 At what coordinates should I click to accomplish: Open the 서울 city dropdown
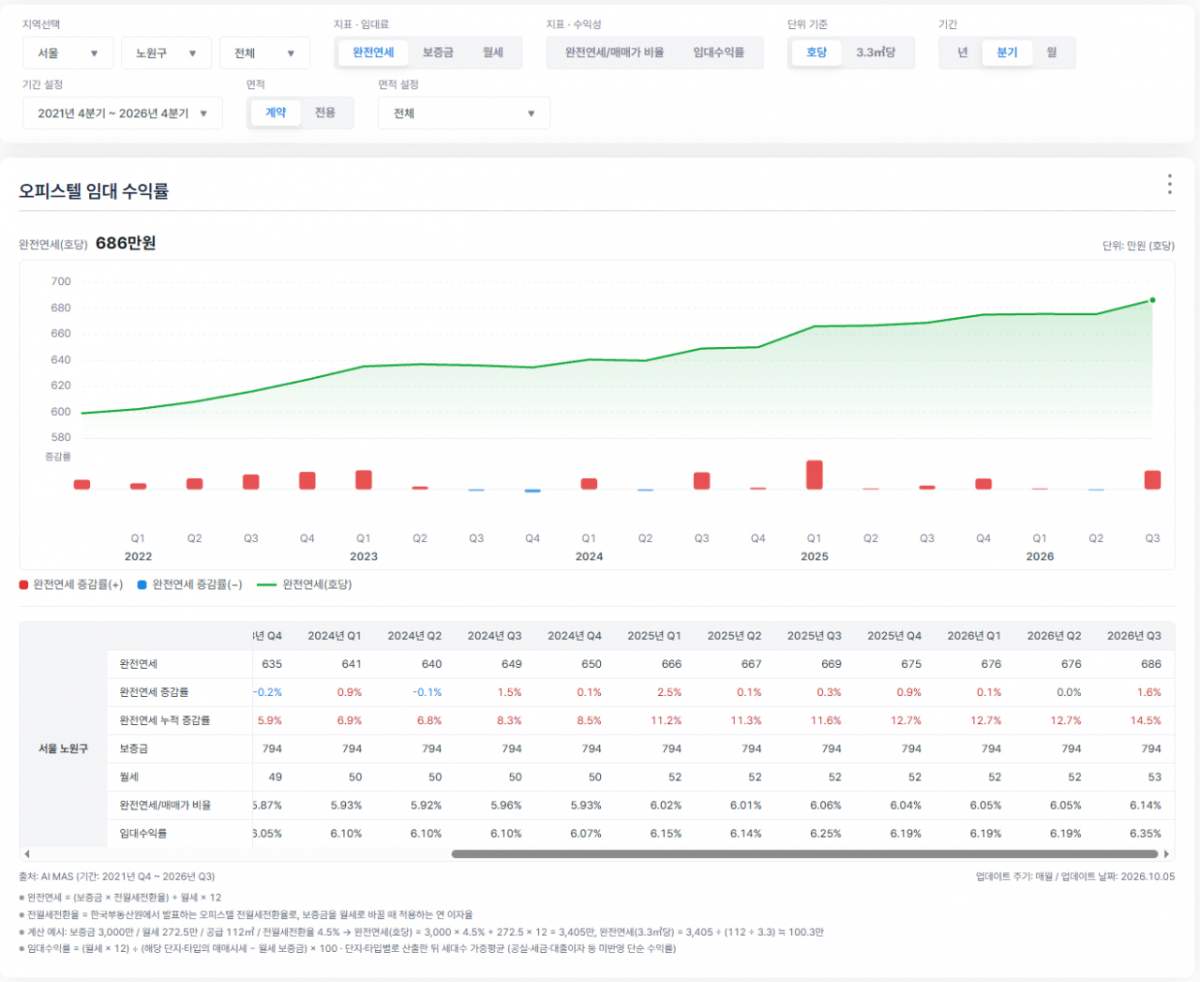68,53
